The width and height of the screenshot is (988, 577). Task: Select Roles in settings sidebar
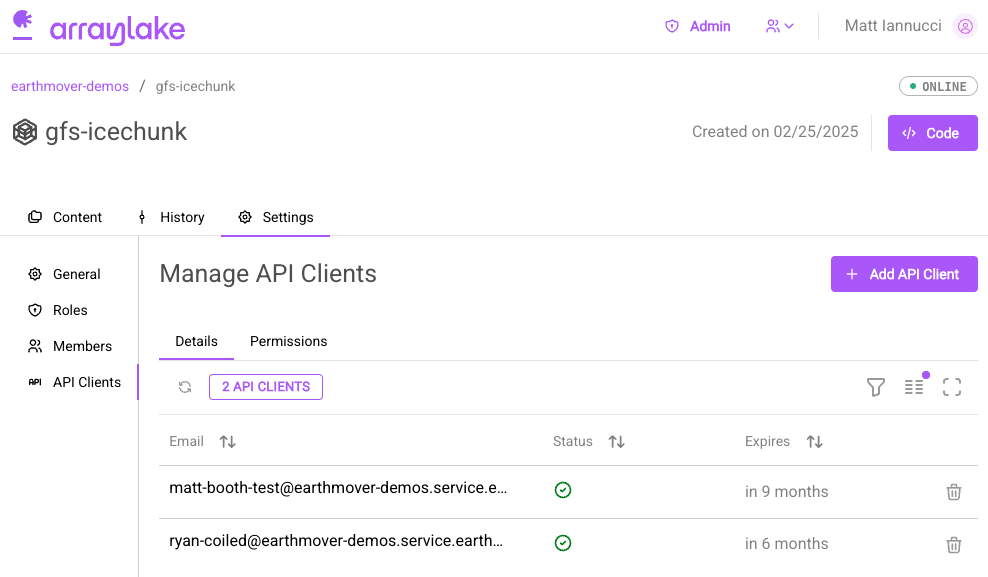[x=70, y=310]
